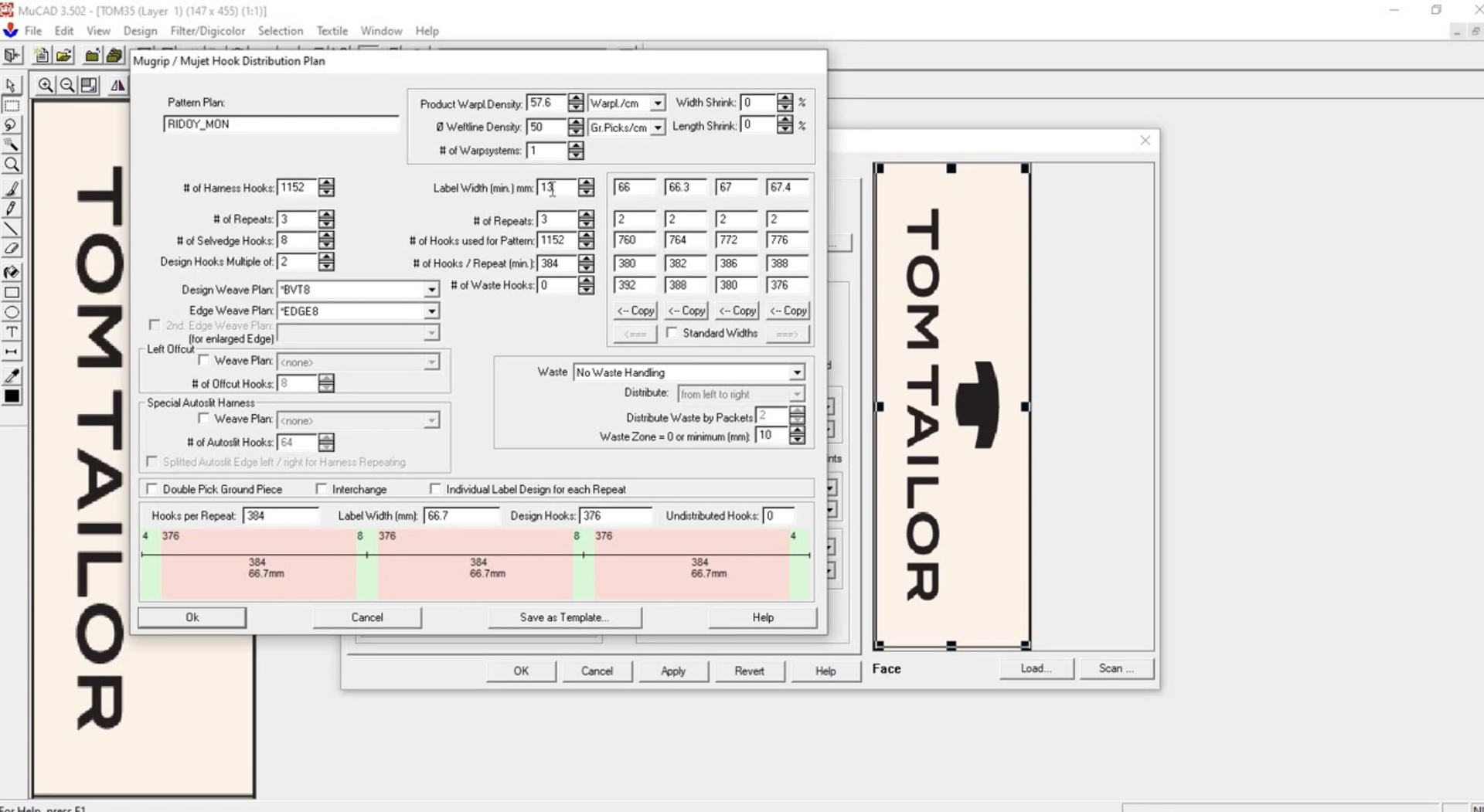Screen dimensions: 1484x812
Task: Enable the Standard Widths checkbox
Action: click(672, 333)
